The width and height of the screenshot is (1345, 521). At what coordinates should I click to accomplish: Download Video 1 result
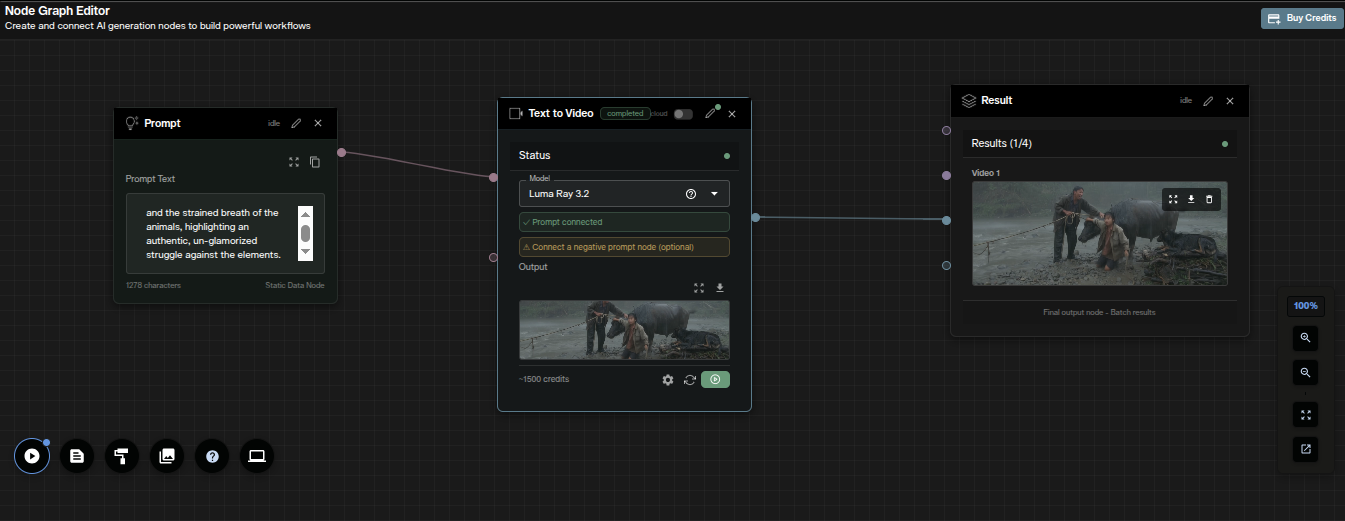pyautogui.click(x=1191, y=199)
